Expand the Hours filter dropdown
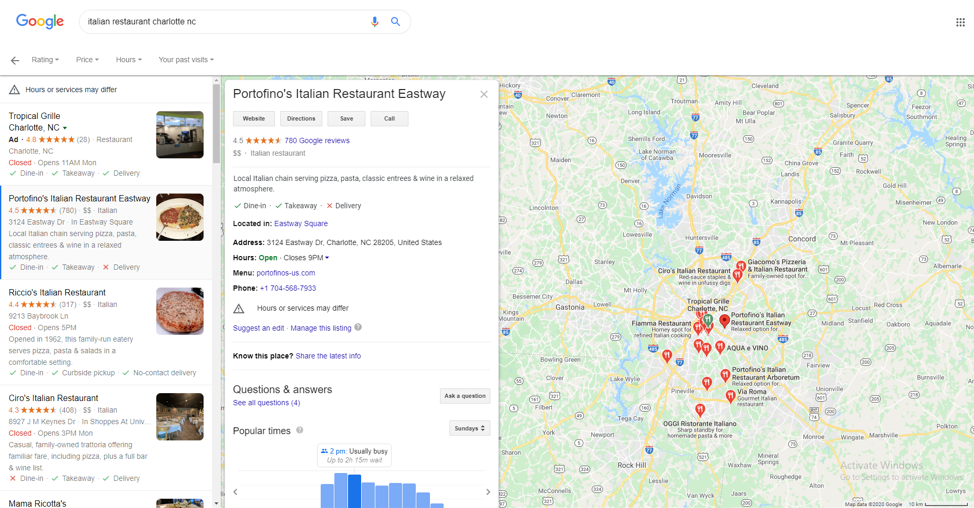Viewport: 974px width, 508px height. (128, 60)
